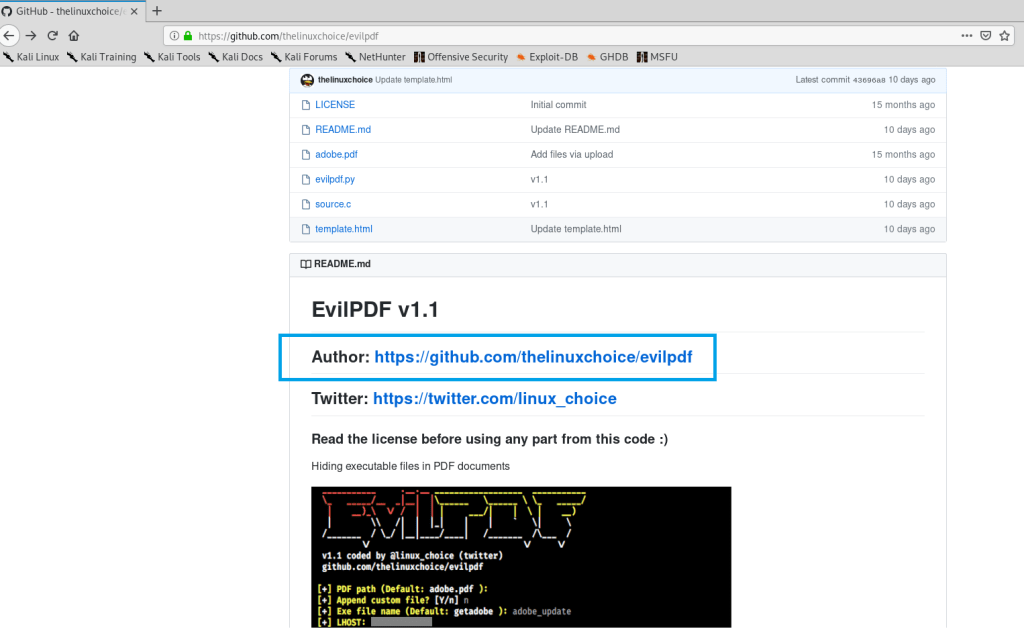The image size is (1024, 631).
Task: Open the GHDB bookmark
Action: (x=607, y=57)
